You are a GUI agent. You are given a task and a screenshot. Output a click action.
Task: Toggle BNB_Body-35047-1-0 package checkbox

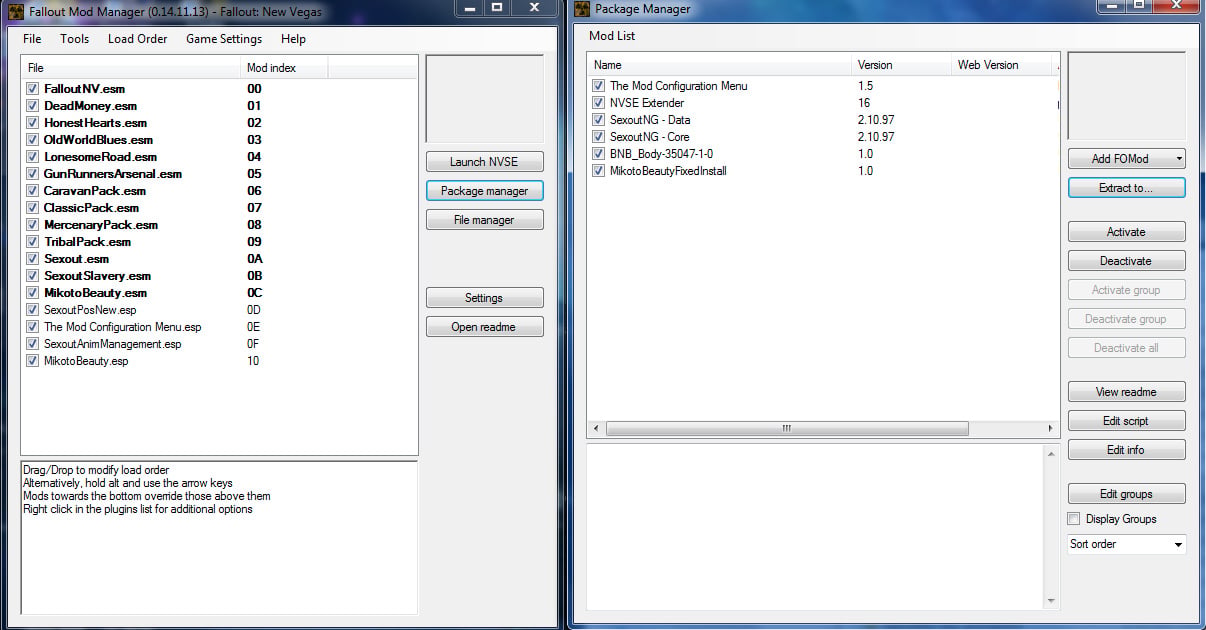598,154
